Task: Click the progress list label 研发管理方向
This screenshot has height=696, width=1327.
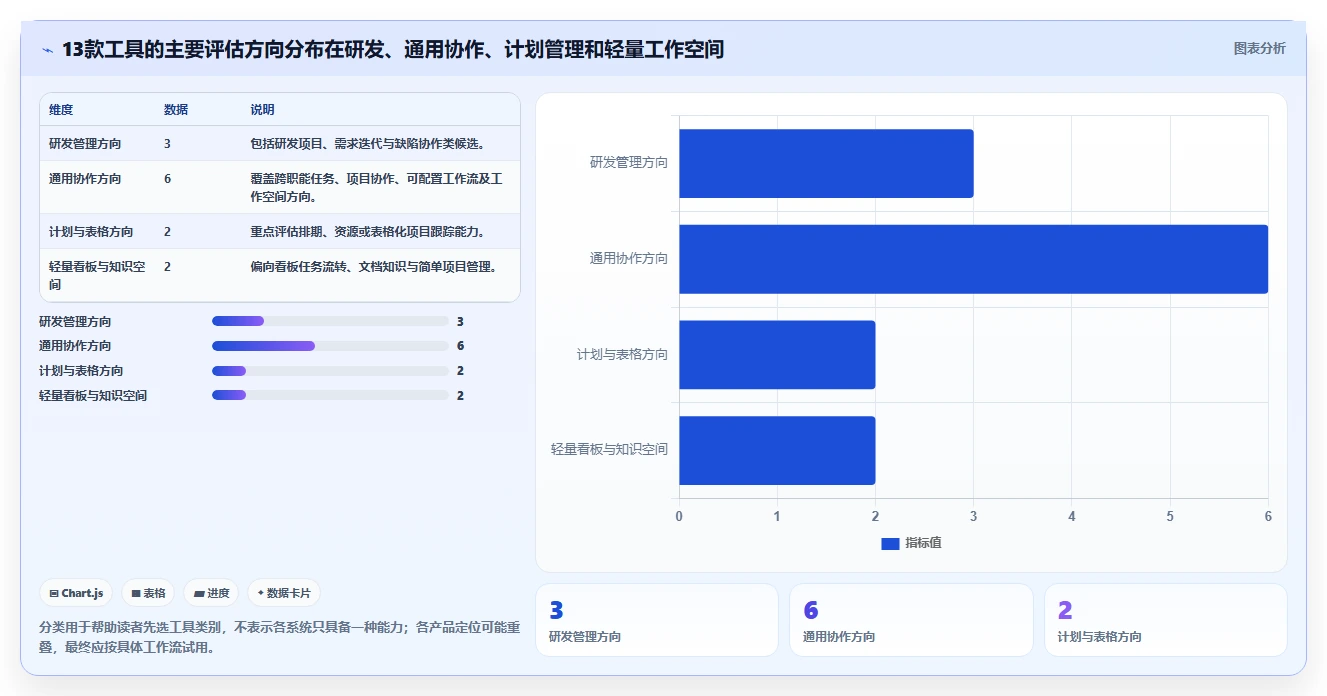Action: pos(75,321)
